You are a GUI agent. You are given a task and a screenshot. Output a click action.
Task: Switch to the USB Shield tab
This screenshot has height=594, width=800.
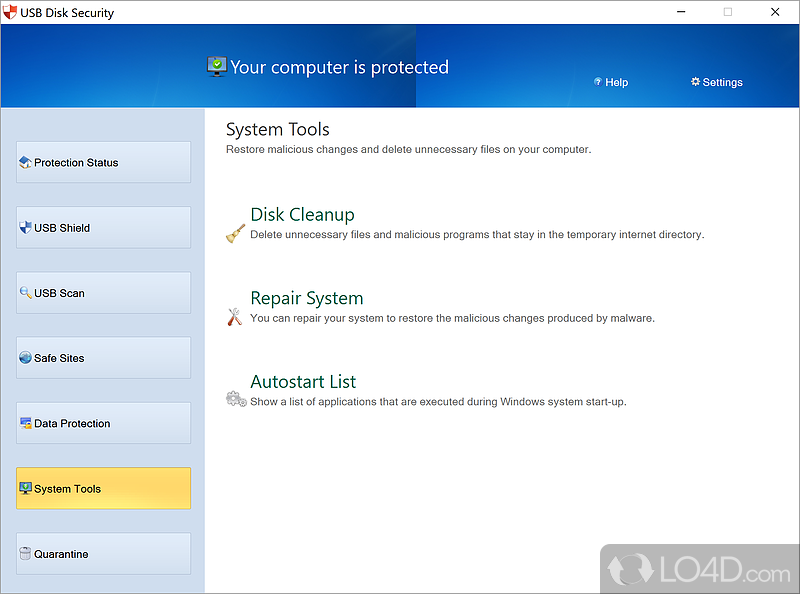point(103,227)
